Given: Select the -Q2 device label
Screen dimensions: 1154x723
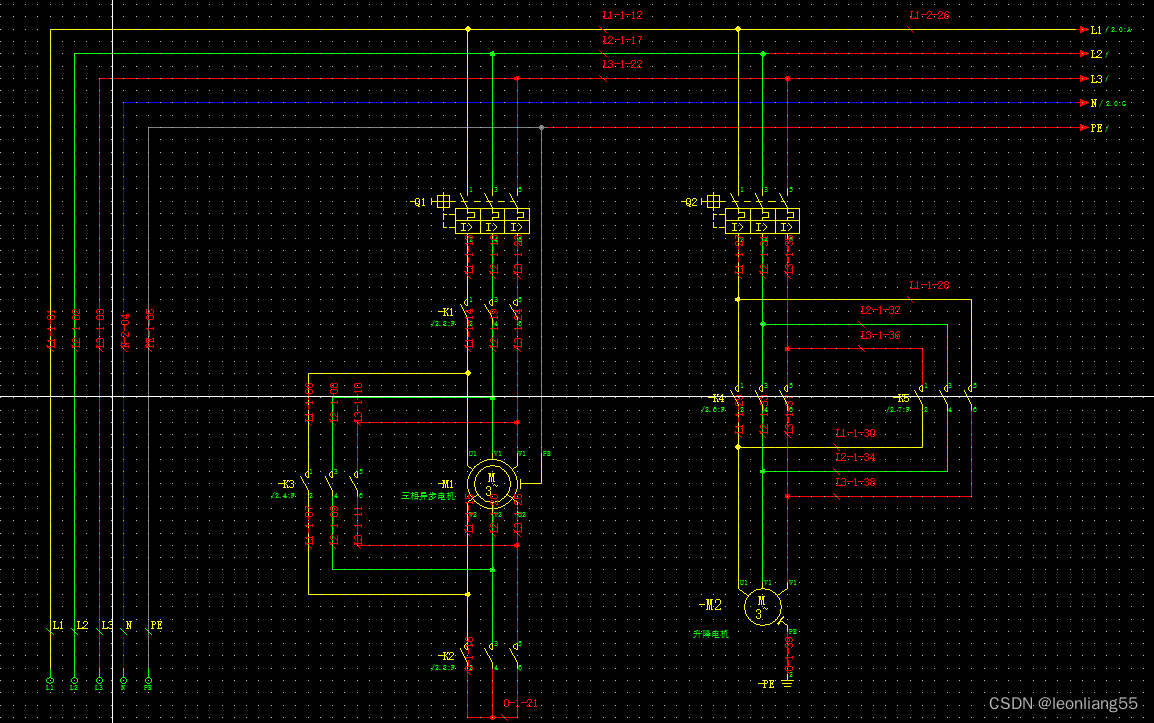Looking at the screenshot, I should (689, 202).
